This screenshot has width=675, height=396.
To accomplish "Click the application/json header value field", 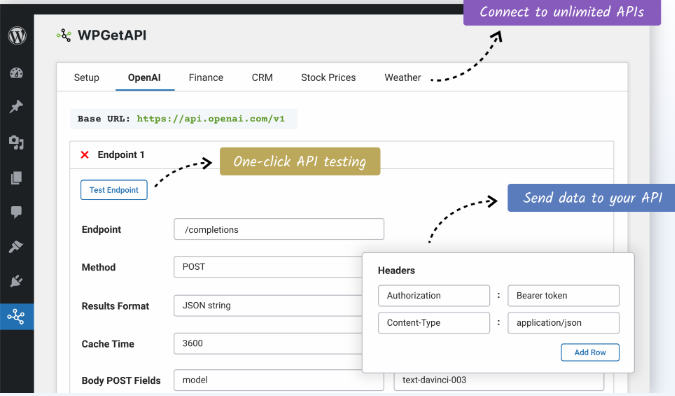I will pyautogui.click(x=564, y=323).
